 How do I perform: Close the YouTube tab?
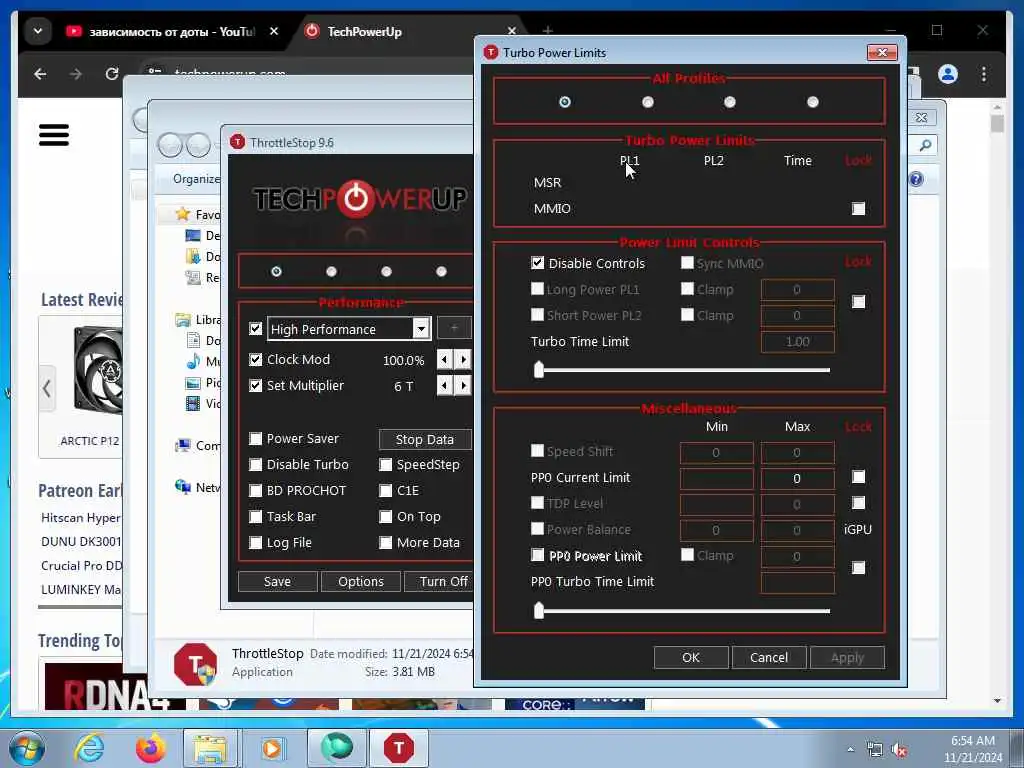pyautogui.click(x=274, y=31)
